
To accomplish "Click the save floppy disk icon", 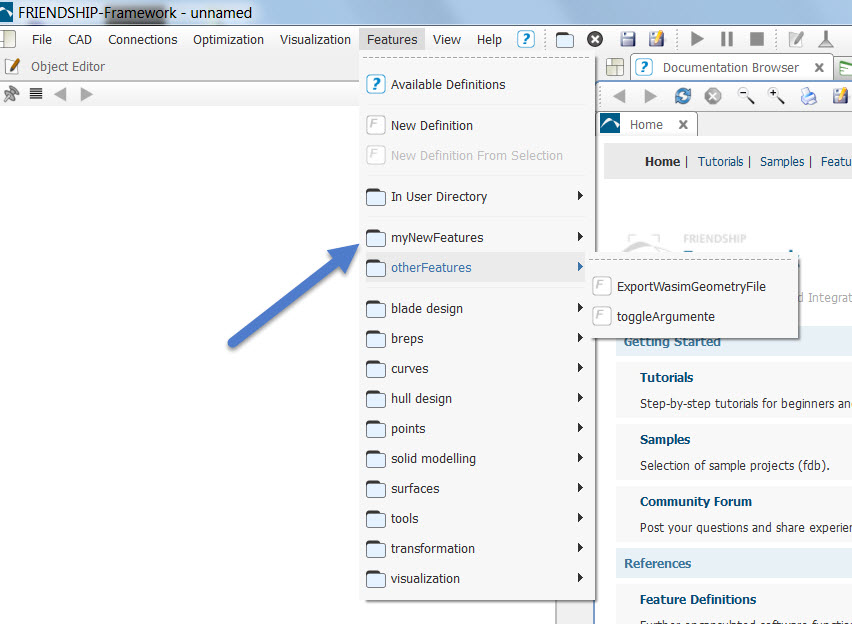I will point(628,39).
